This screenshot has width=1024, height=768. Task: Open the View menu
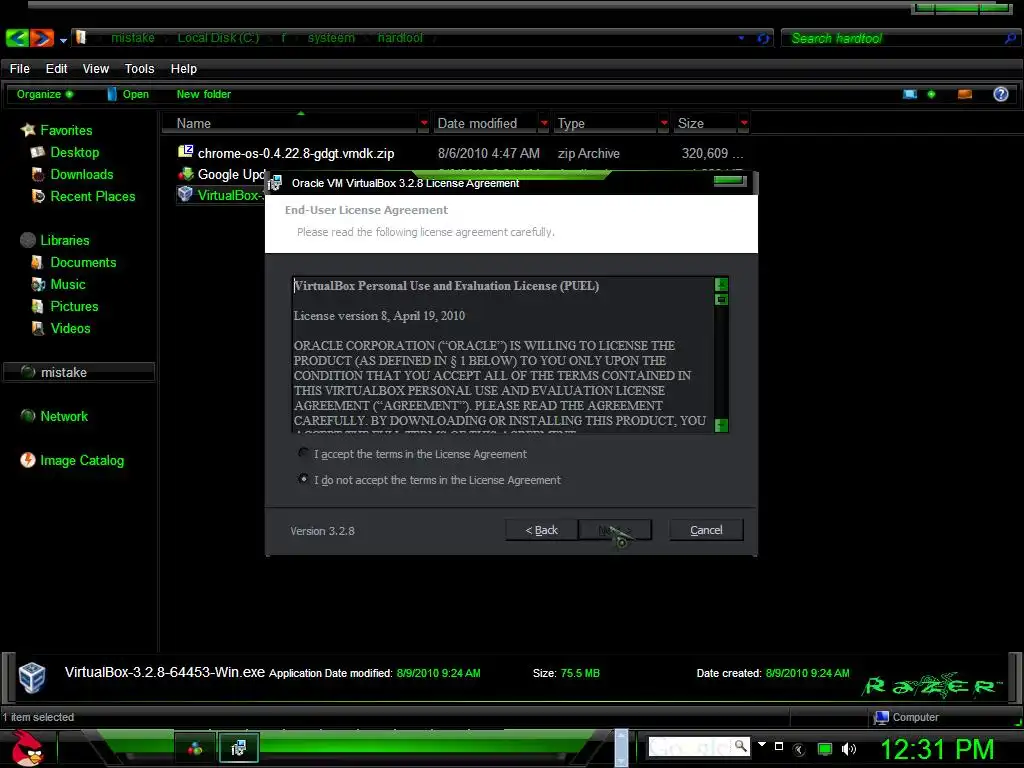point(95,69)
